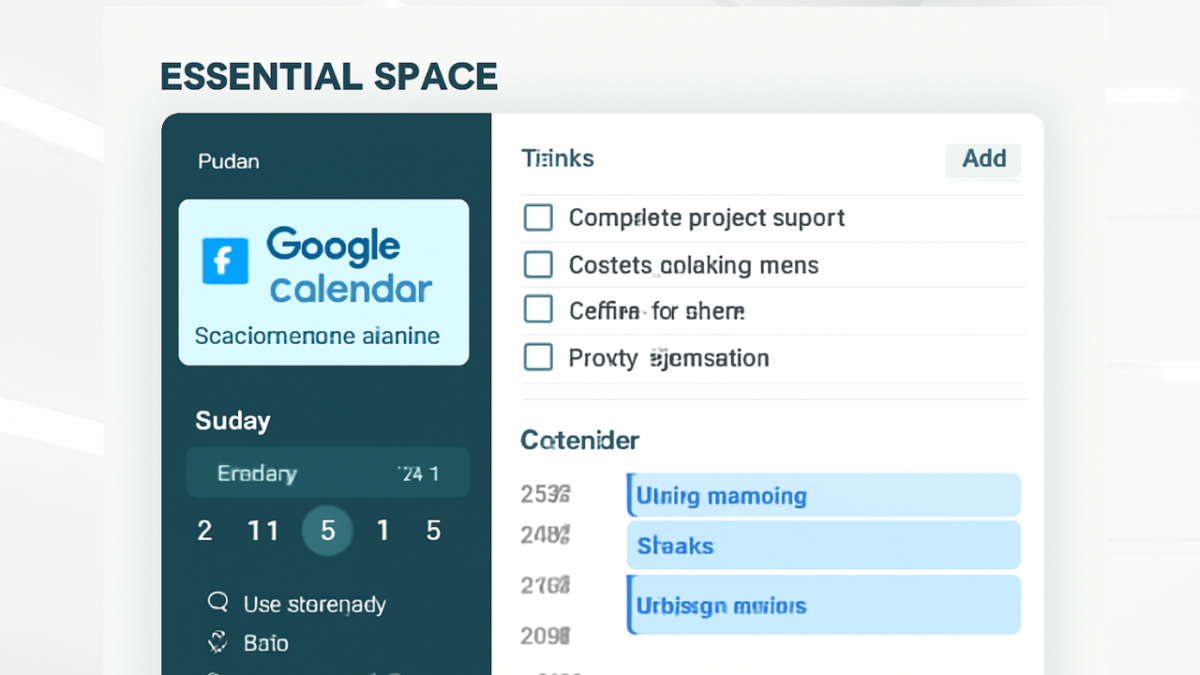Click the Scaciomenone aianine link text
This screenshot has height=675, width=1200.
point(317,336)
